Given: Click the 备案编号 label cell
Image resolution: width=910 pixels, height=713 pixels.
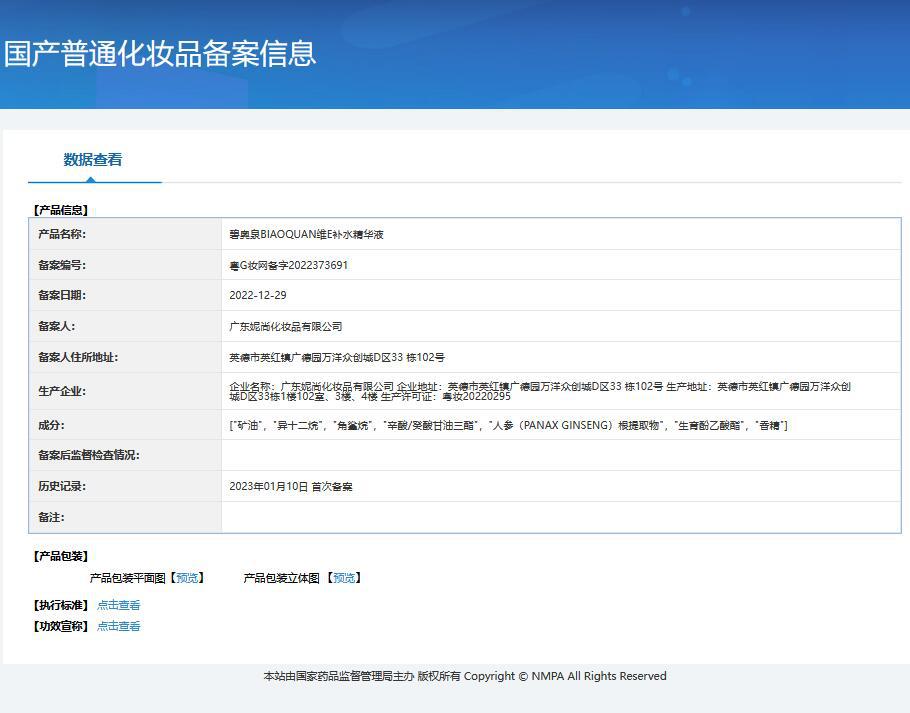Looking at the screenshot, I should pos(127,264).
